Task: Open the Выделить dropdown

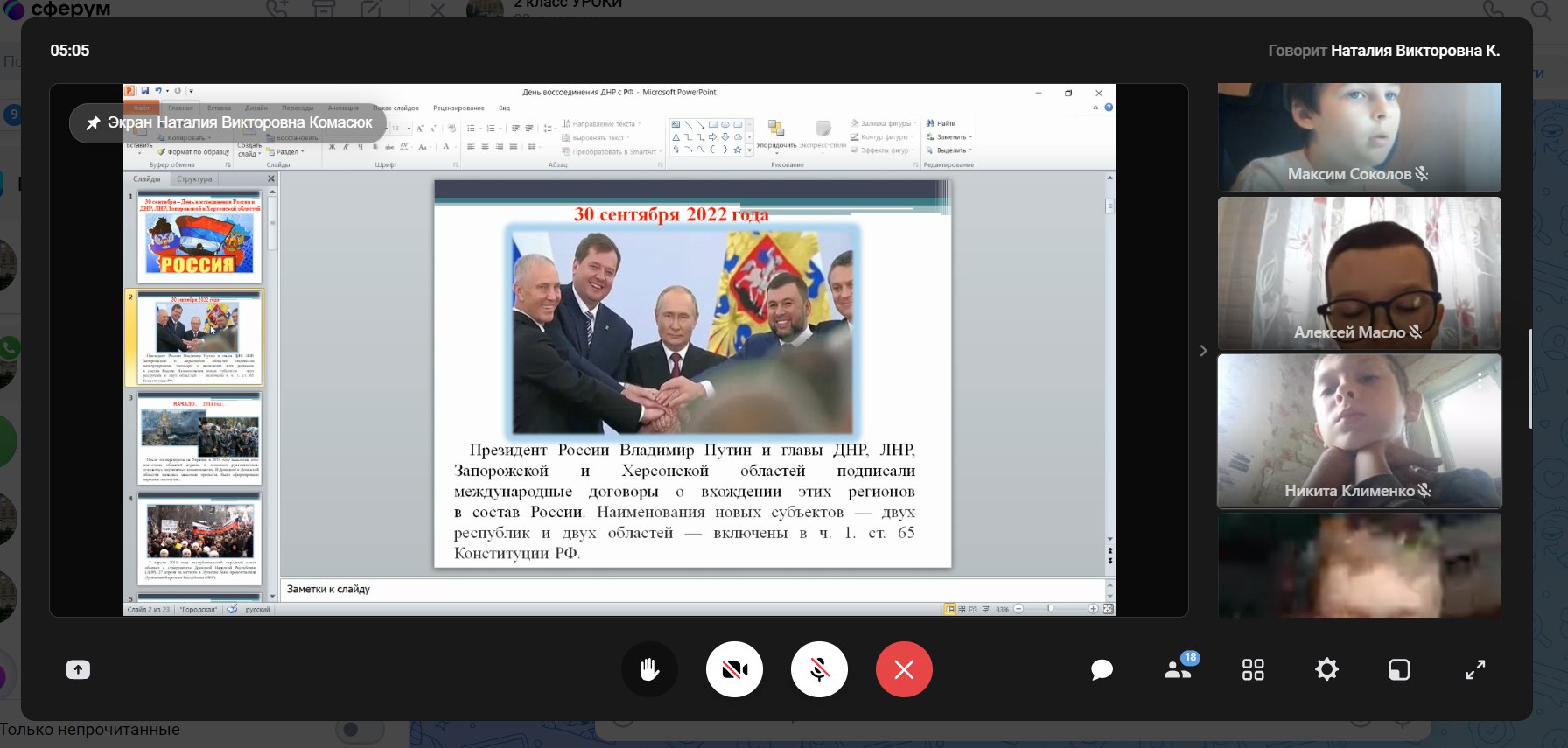Action: 949,150
